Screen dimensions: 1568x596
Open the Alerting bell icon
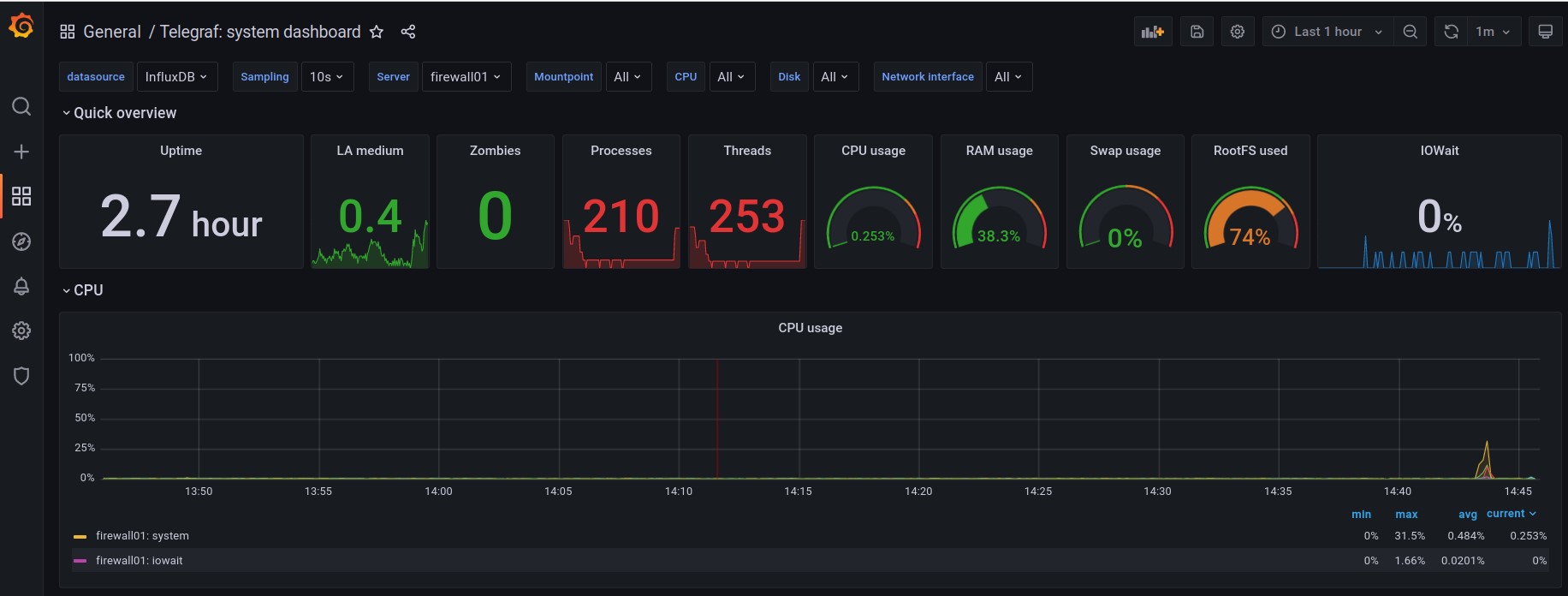pyautogui.click(x=21, y=286)
